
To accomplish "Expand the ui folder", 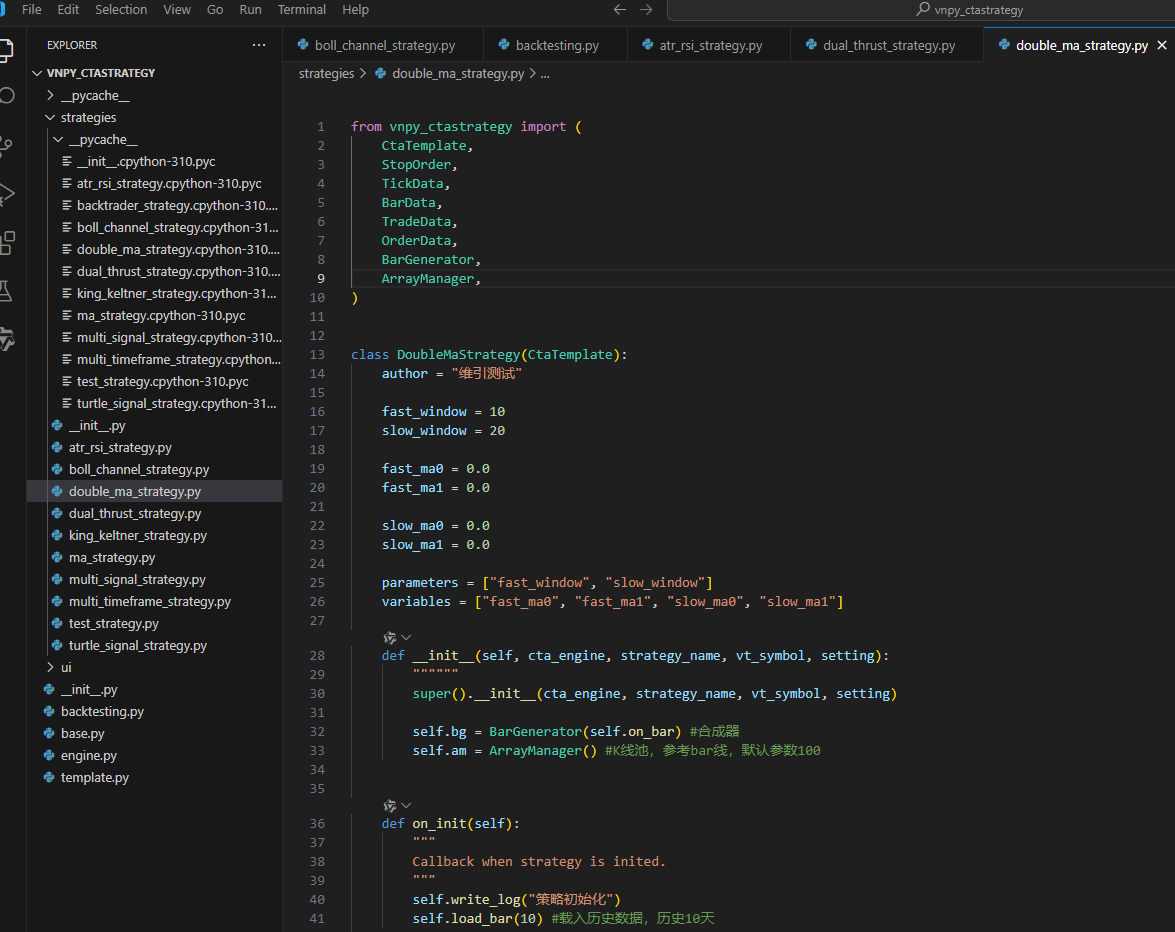I will 50,668.
